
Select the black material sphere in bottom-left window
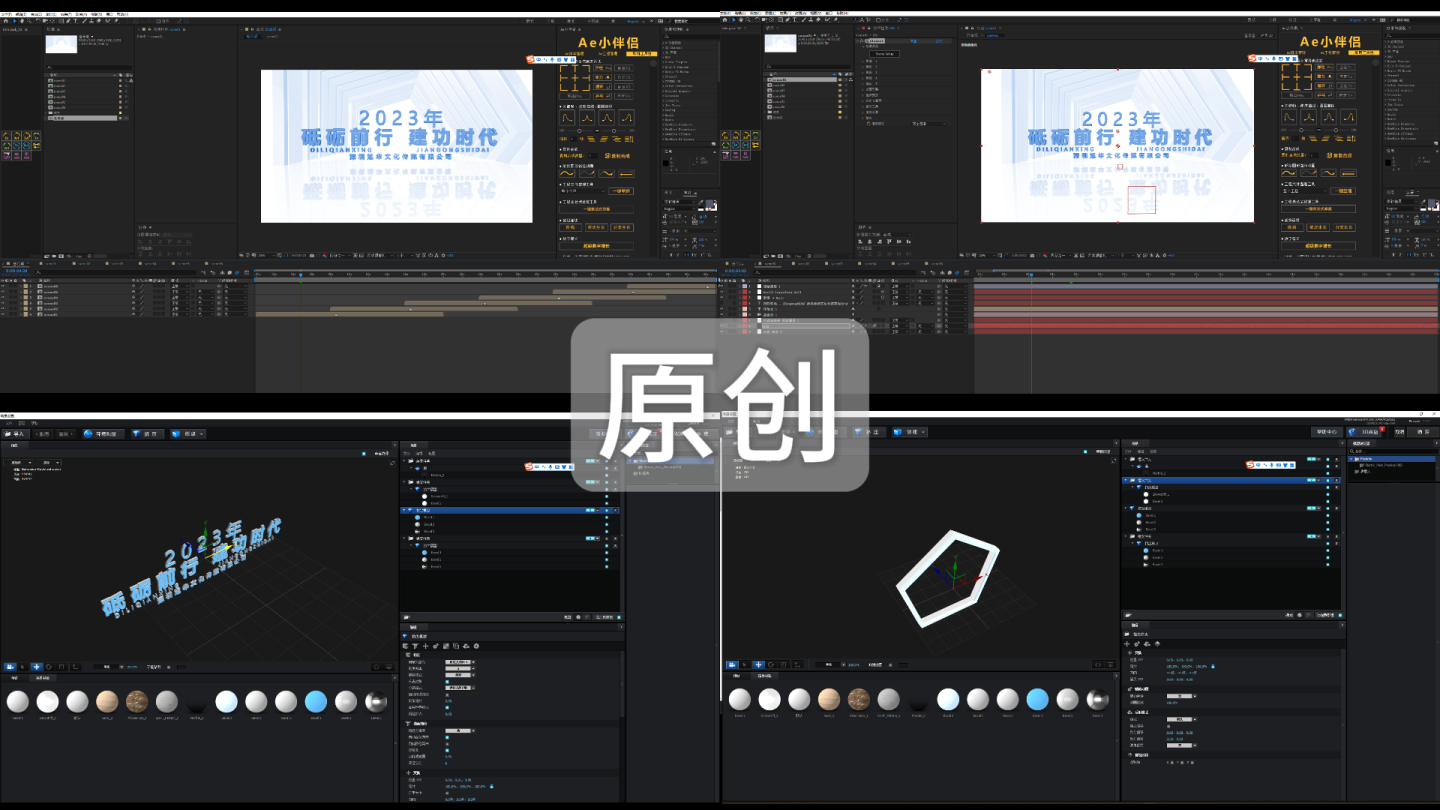[197, 702]
